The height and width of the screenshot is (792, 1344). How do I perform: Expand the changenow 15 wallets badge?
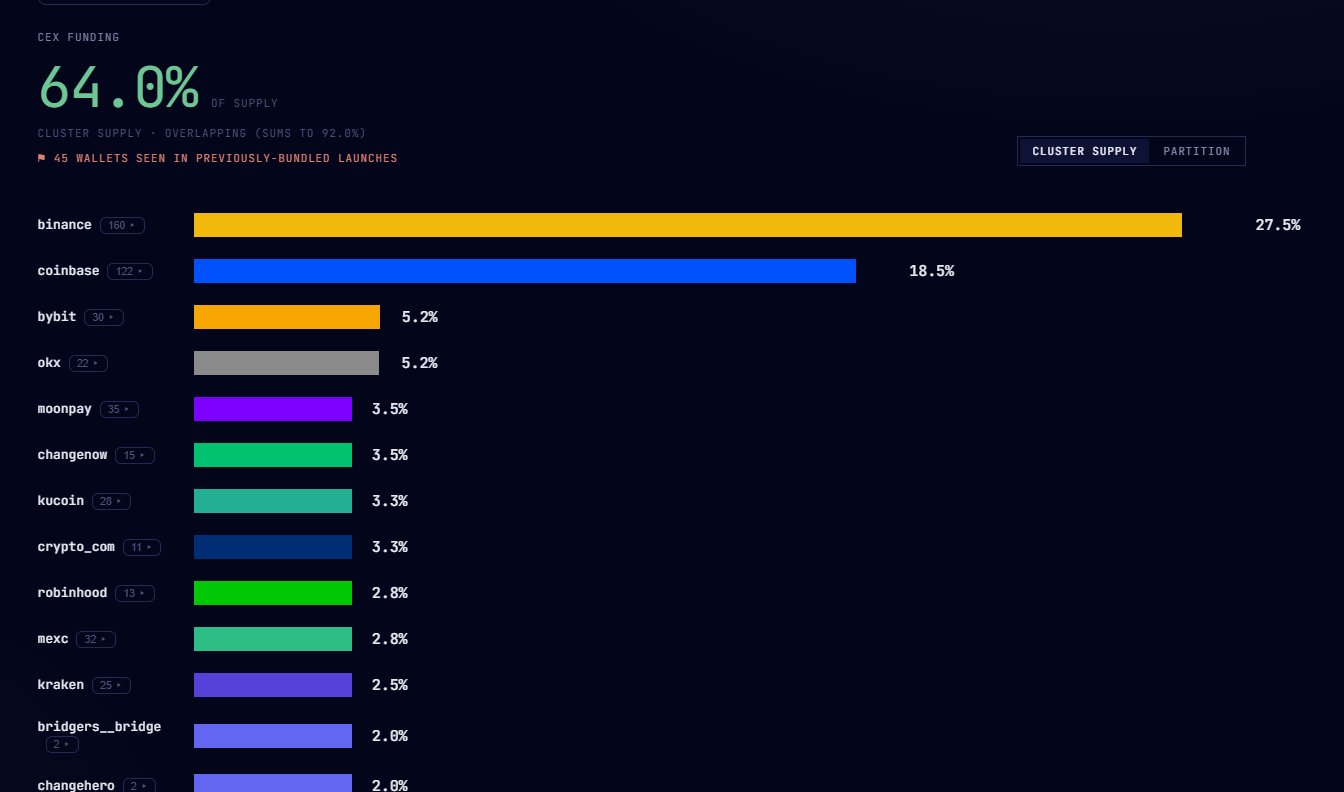135,455
